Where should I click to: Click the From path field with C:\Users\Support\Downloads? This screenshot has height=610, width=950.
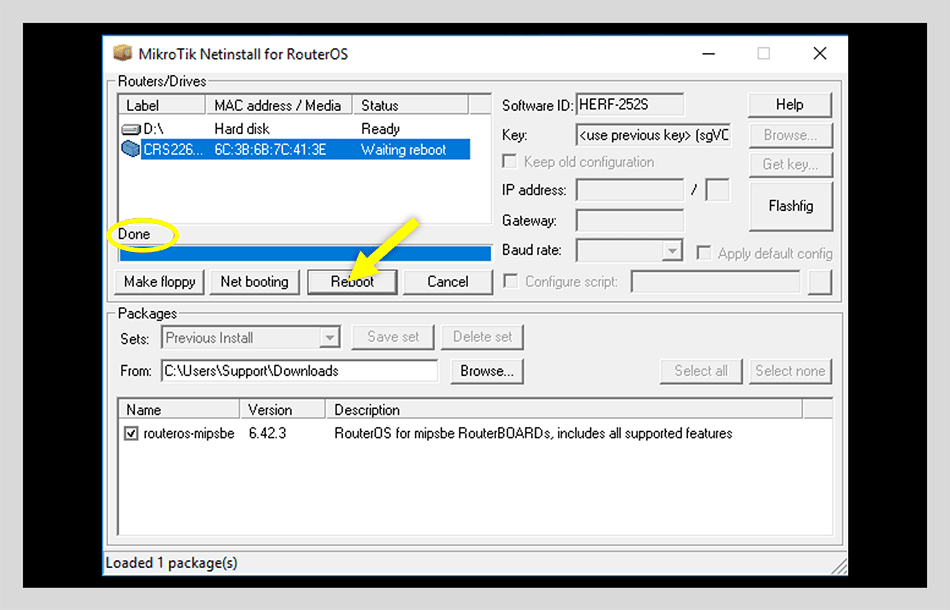(x=299, y=371)
